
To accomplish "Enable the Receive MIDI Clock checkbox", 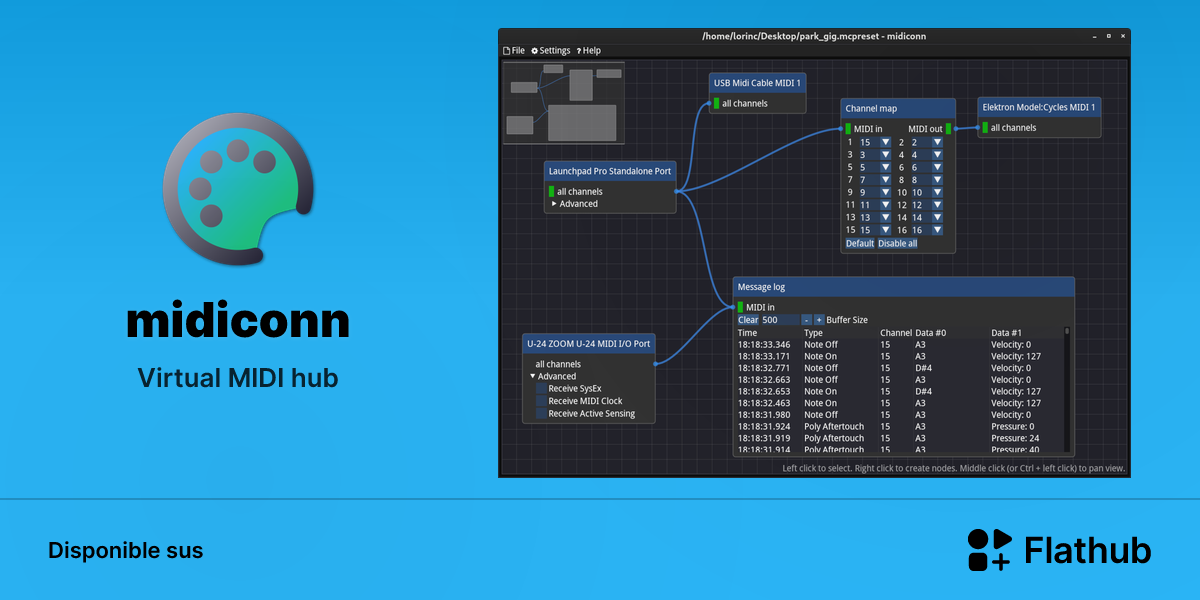I will (541, 401).
